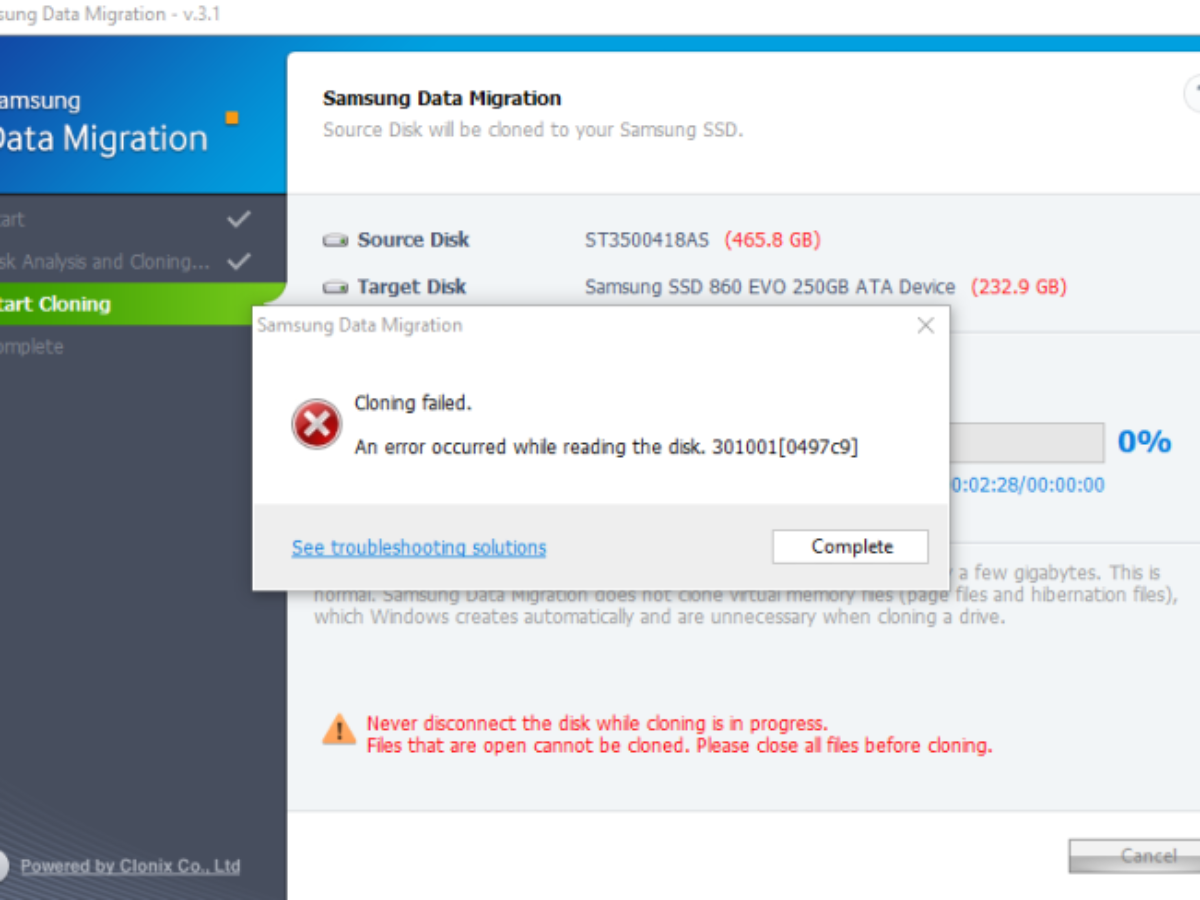Click the Cancel button at bottom right
The height and width of the screenshot is (900, 1200).
(1134, 856)
